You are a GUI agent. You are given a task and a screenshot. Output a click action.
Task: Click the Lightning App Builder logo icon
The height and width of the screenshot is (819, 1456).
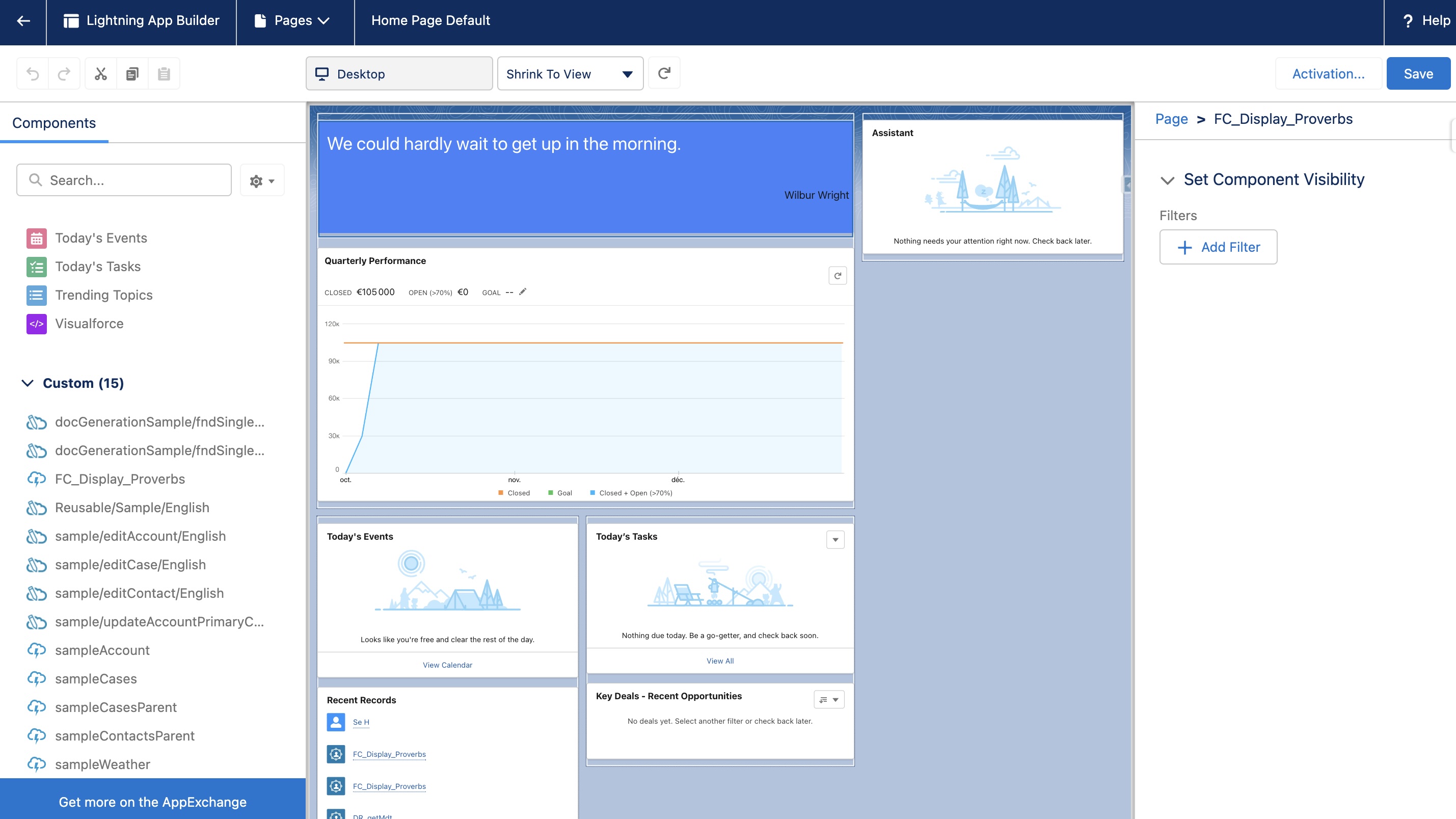coord(71,21)
